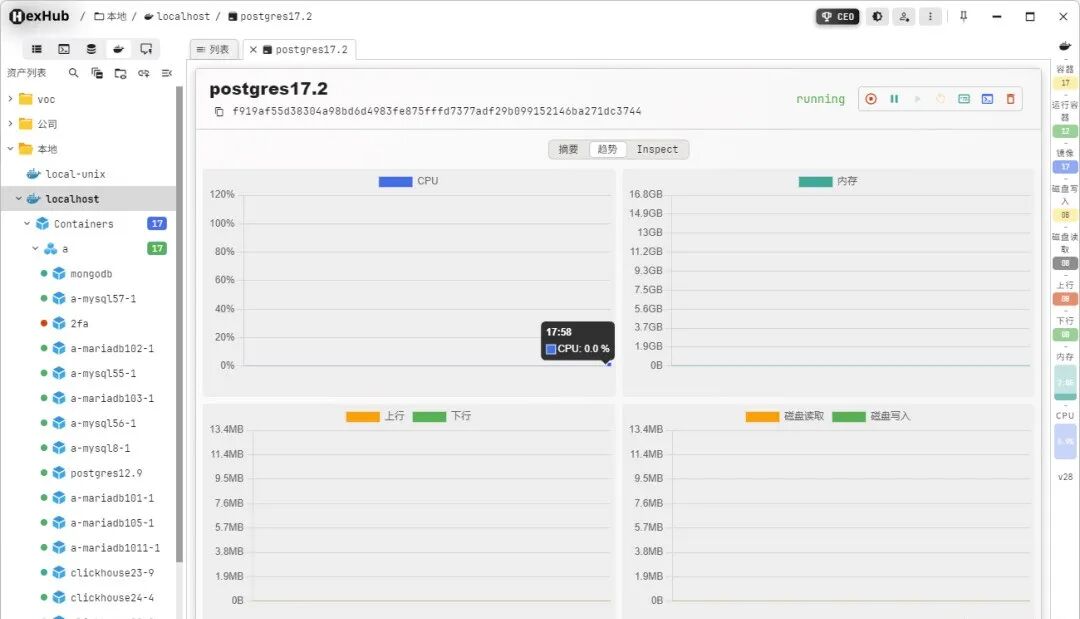This screenshot has height=619, width=1080.
Task: Switch to the Inspect tab
Action: click(x=657, y=149)
